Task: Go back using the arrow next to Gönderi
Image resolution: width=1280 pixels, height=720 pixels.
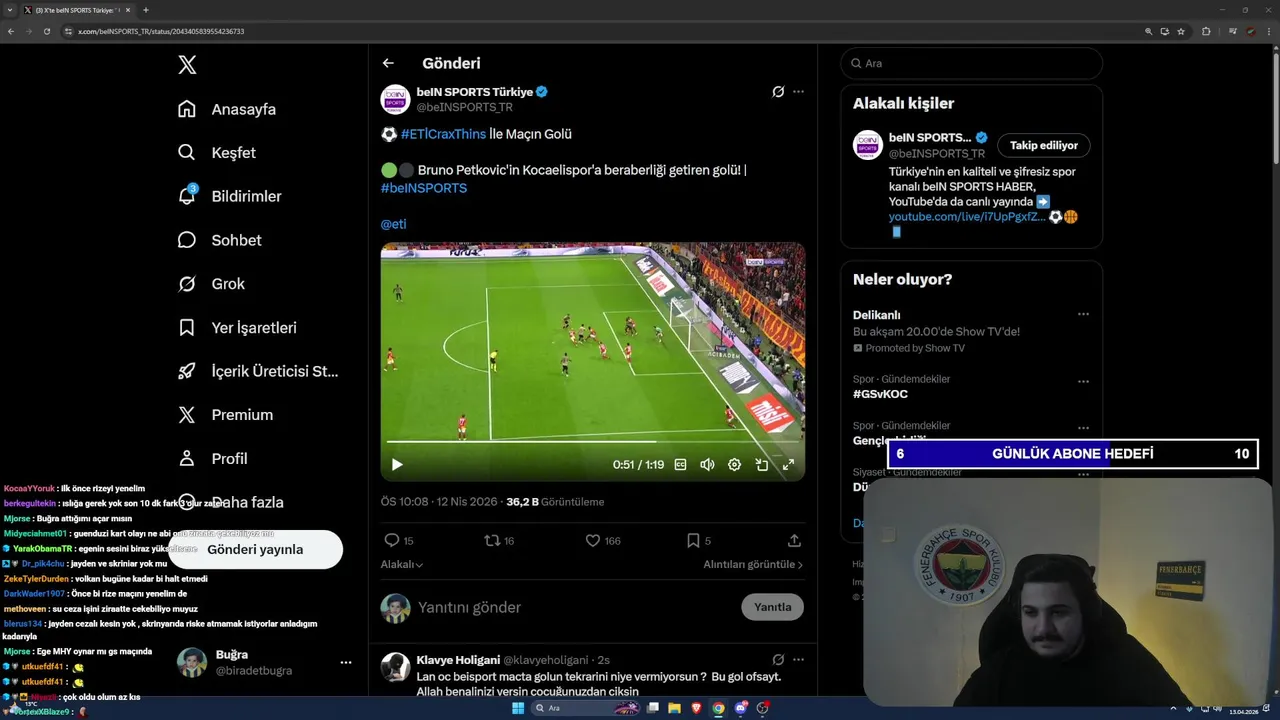Action: (388, 63)
